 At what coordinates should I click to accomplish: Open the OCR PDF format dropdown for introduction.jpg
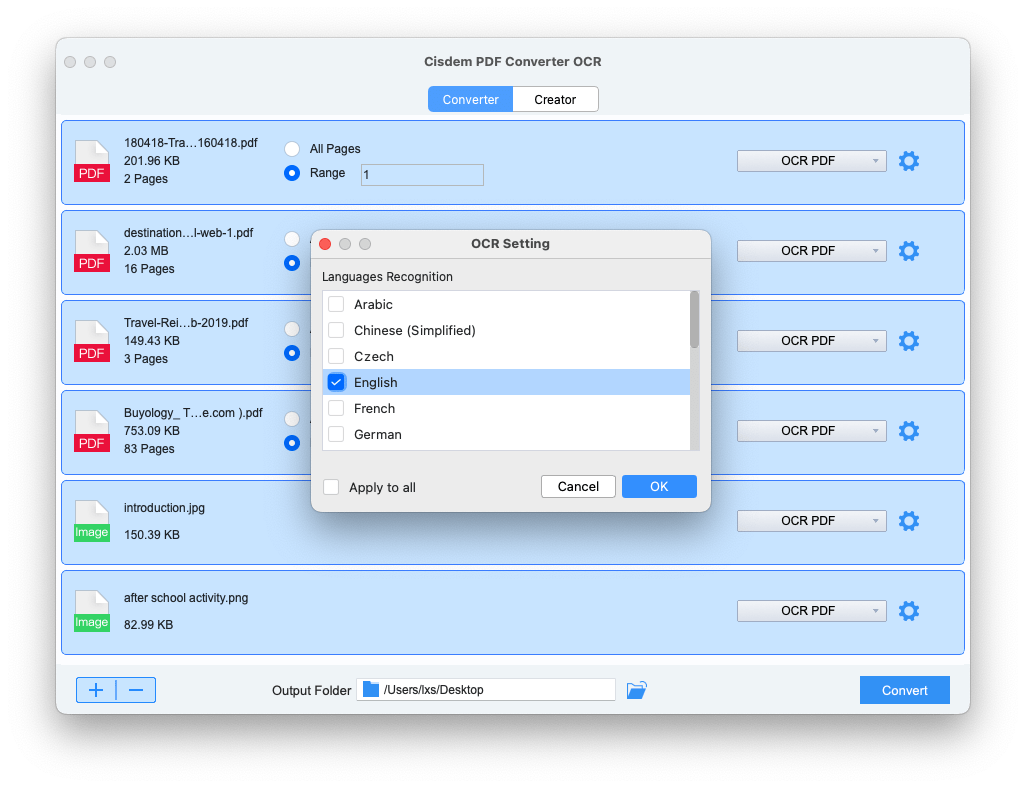coord(811,520)
